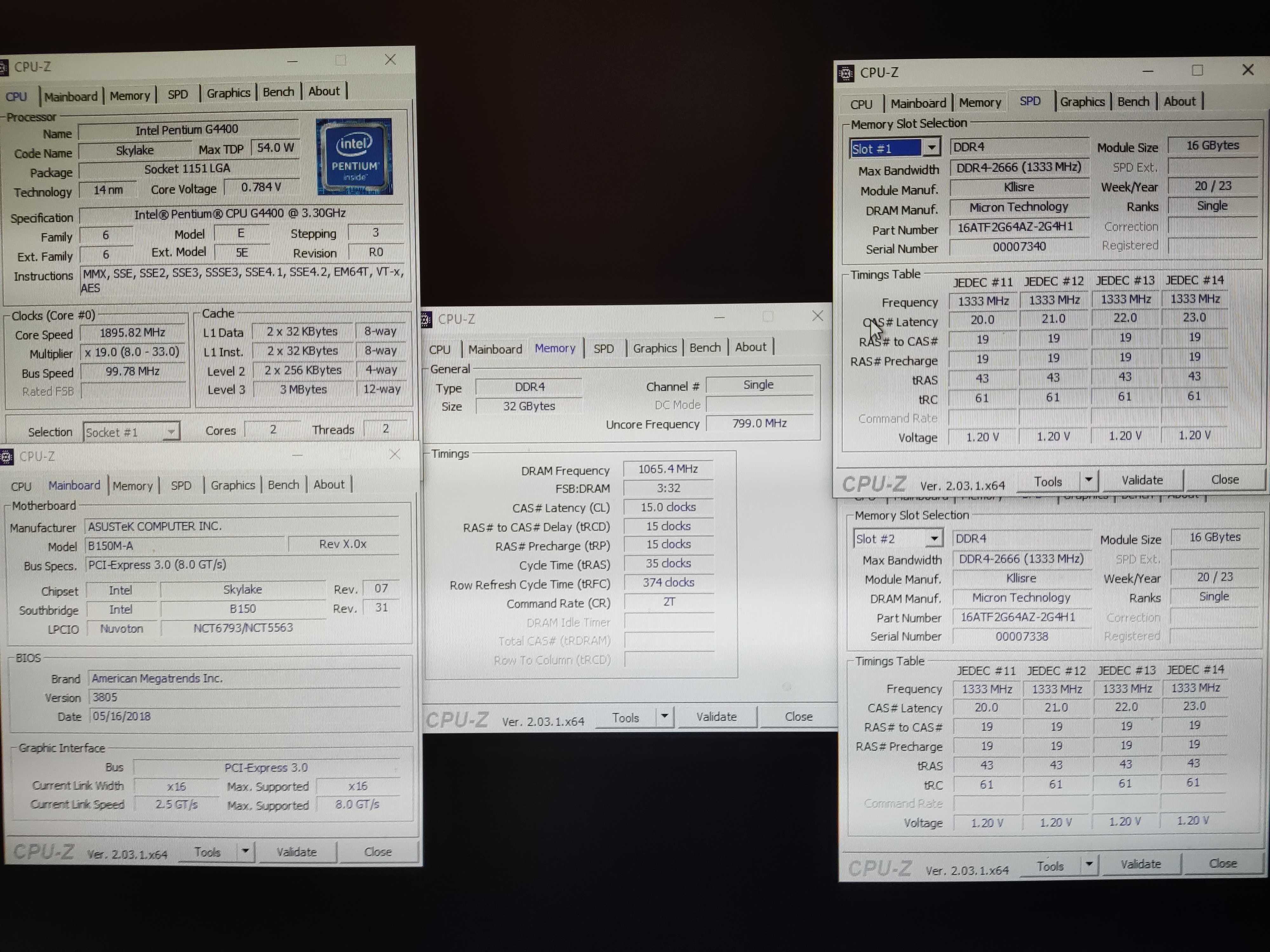
Task: Select About tab in the Intel Pentium CPU window
Action: click(x=324, y=91)
